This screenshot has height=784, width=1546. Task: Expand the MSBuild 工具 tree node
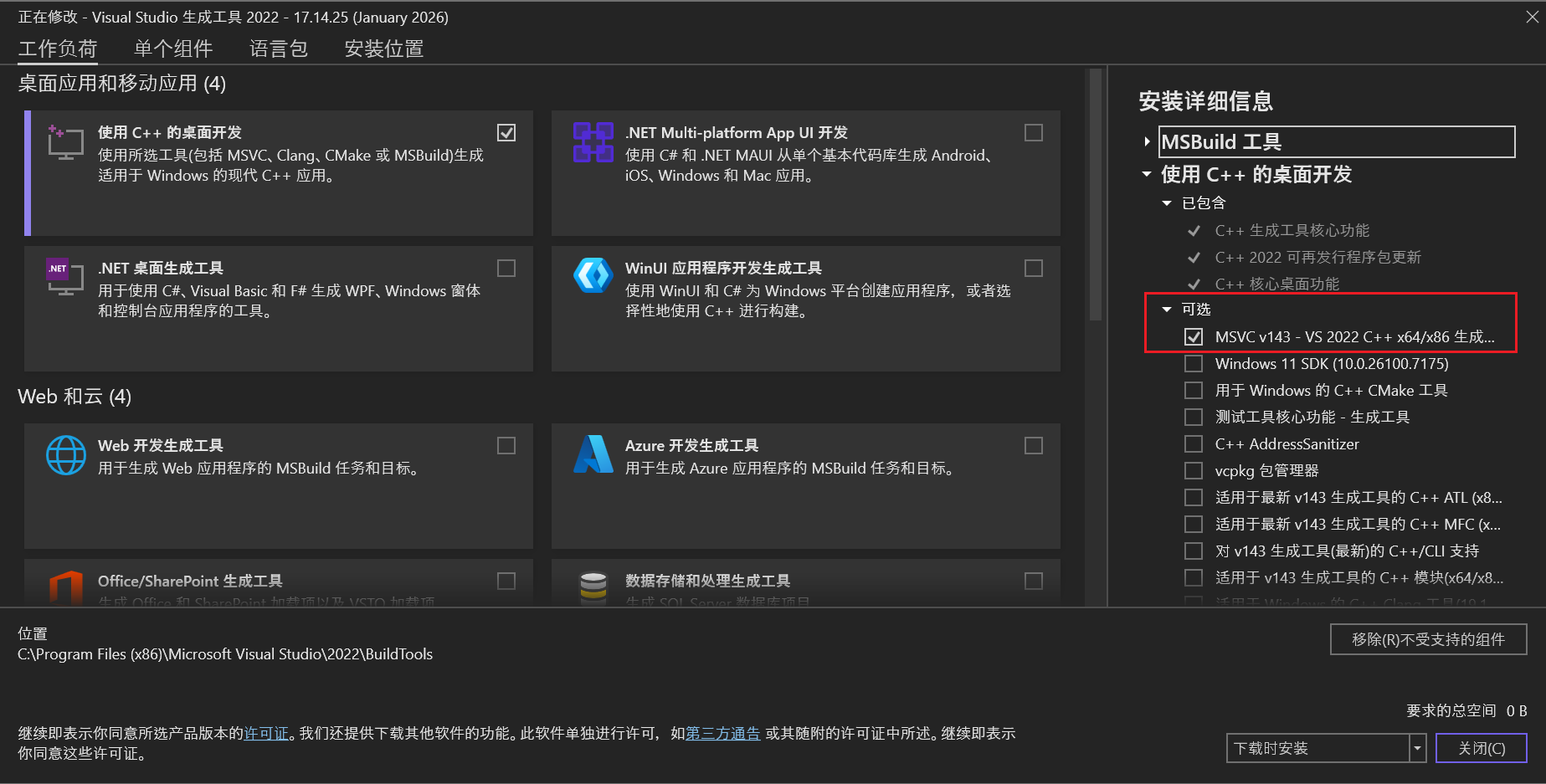[x=1147, y=142]
